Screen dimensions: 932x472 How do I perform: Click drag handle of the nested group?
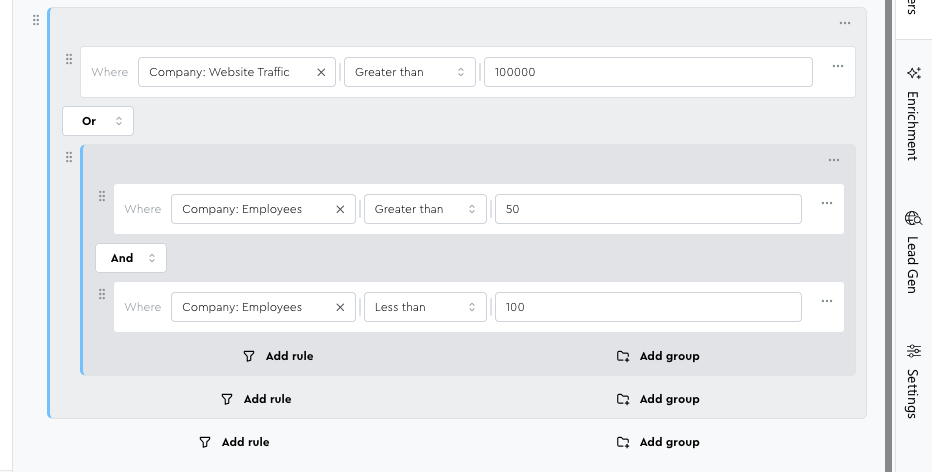click(x=69, y=157)
